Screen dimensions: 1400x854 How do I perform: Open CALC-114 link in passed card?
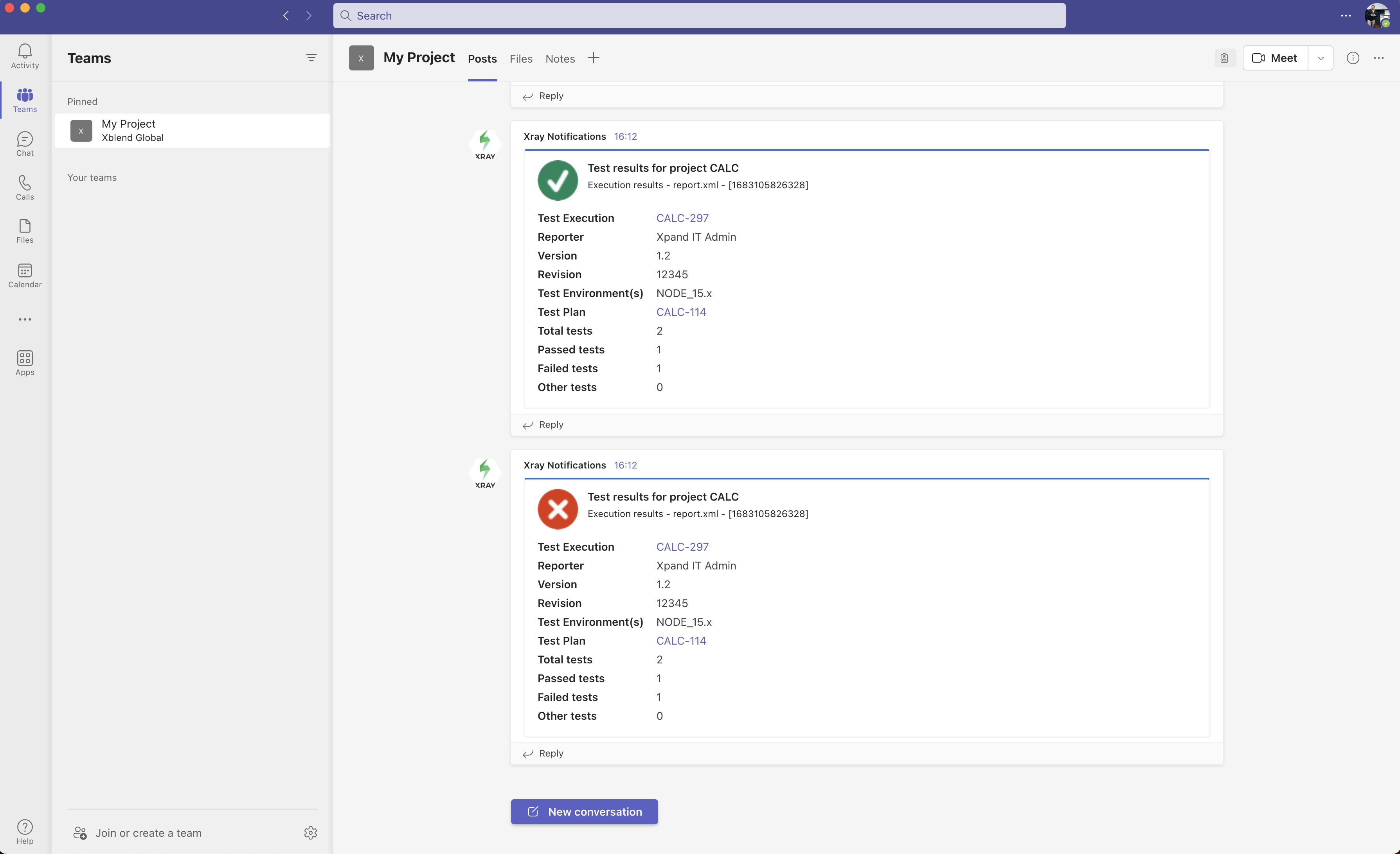(681, 312)
